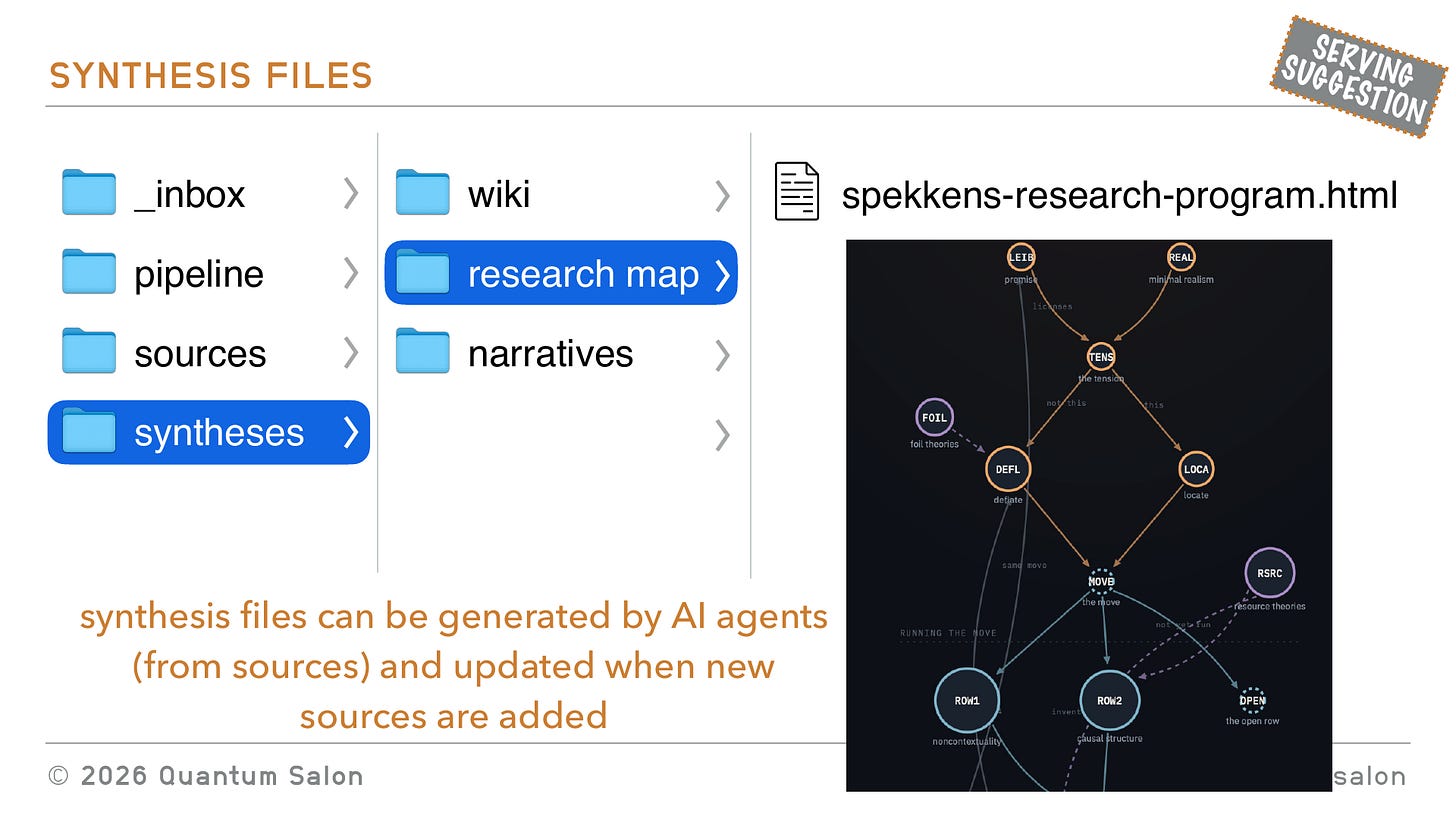The image size is (1456, 819).
Task: Click the wiki folder icon
Action: (423, 193)
